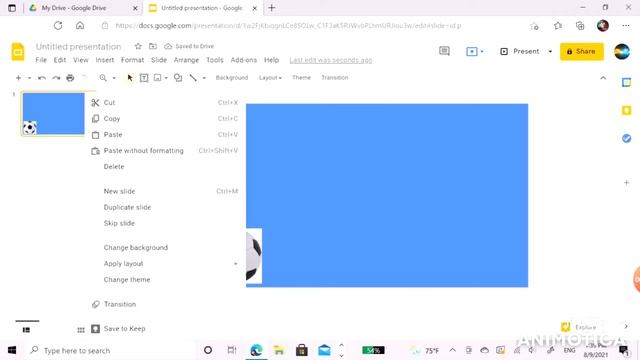Reload the browser page
640x360 pixels.
pyautogui.click(x=58, y=26)
